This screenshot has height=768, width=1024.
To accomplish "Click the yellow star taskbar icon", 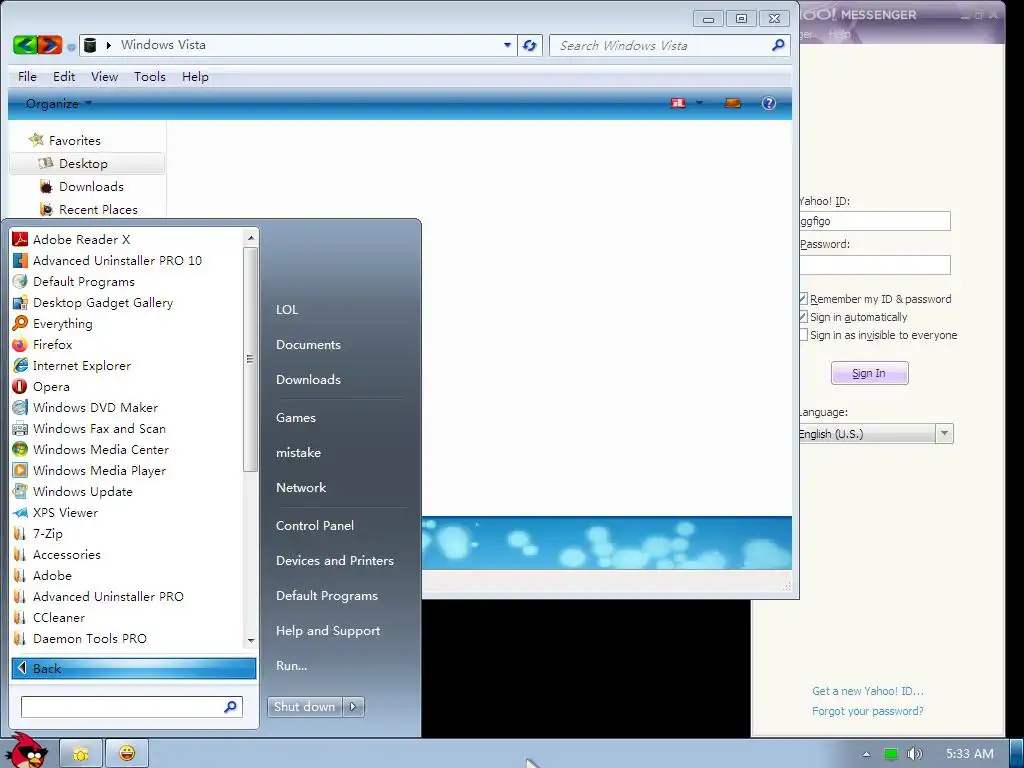I will [x=81, y=754].
